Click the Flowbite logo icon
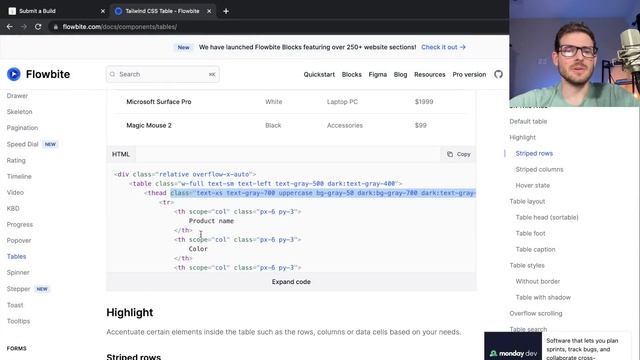This screenshot has width=640, height=360. [13, 74]
